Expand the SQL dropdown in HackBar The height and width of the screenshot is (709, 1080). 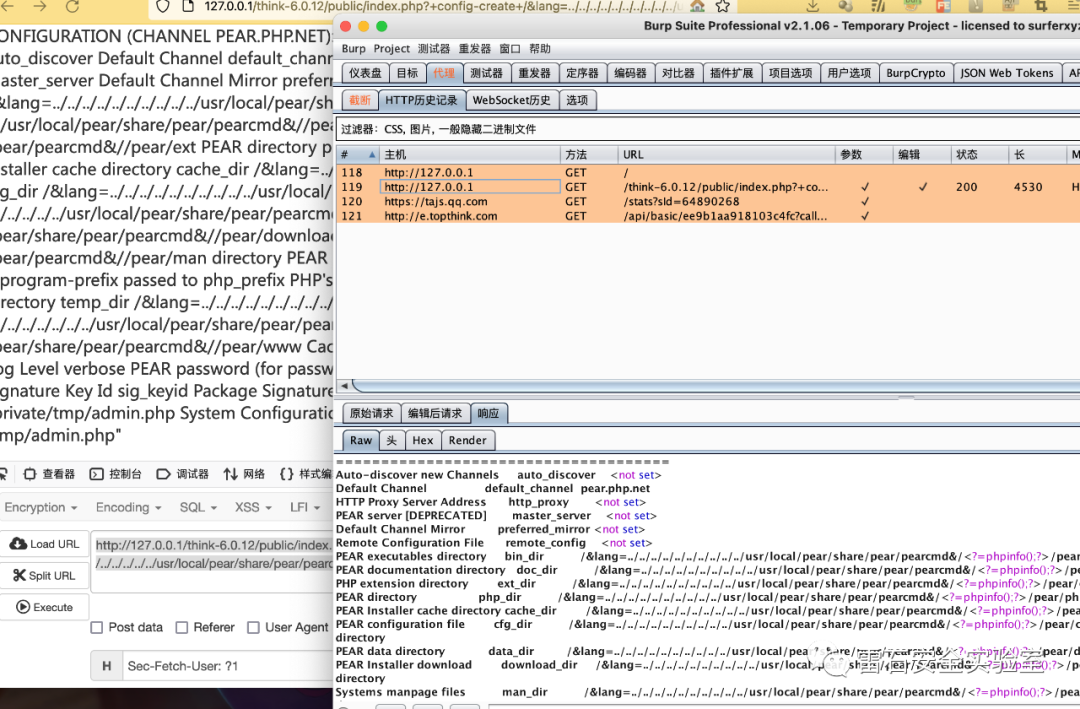(x=198, y=507)
